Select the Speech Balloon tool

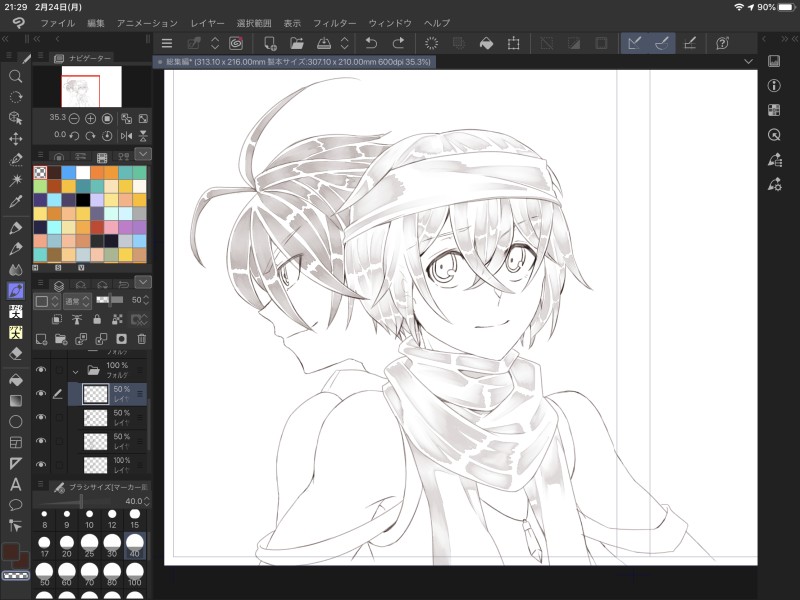coord(15,505)
